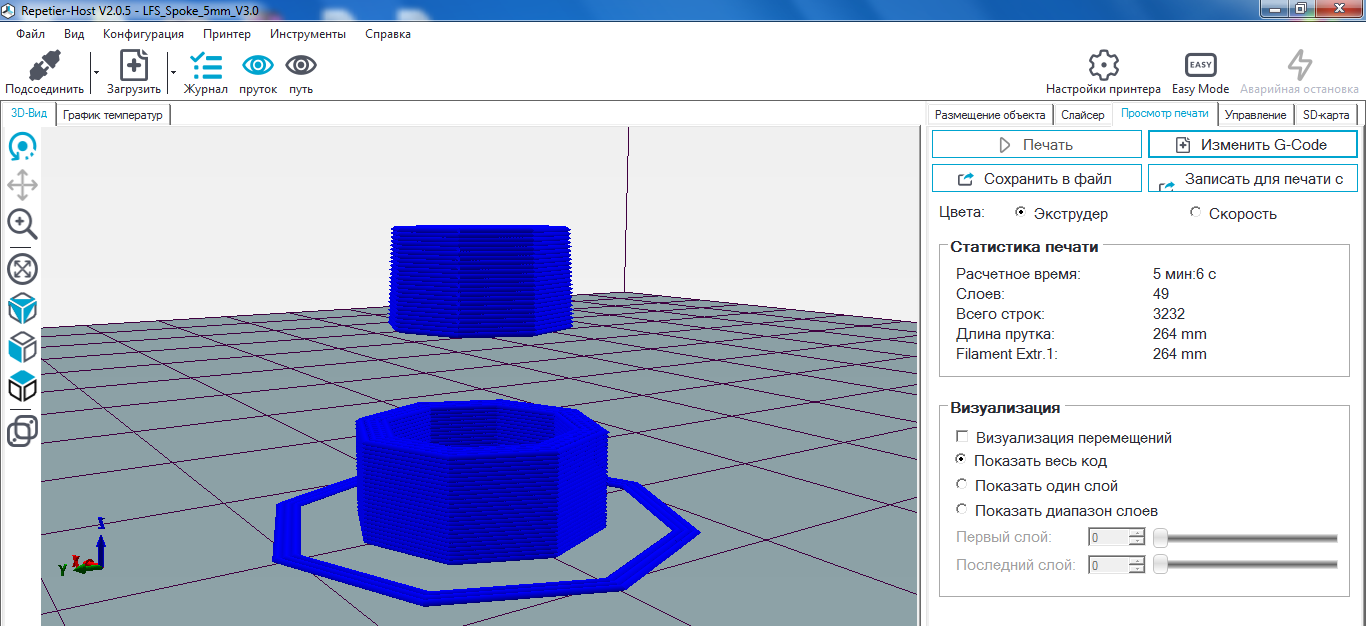Image resolution: width=1366 pixels, height=626 pixels.
Task: Click the Connect (Подсоединить) plug icon
Action: tap(42, 67)
